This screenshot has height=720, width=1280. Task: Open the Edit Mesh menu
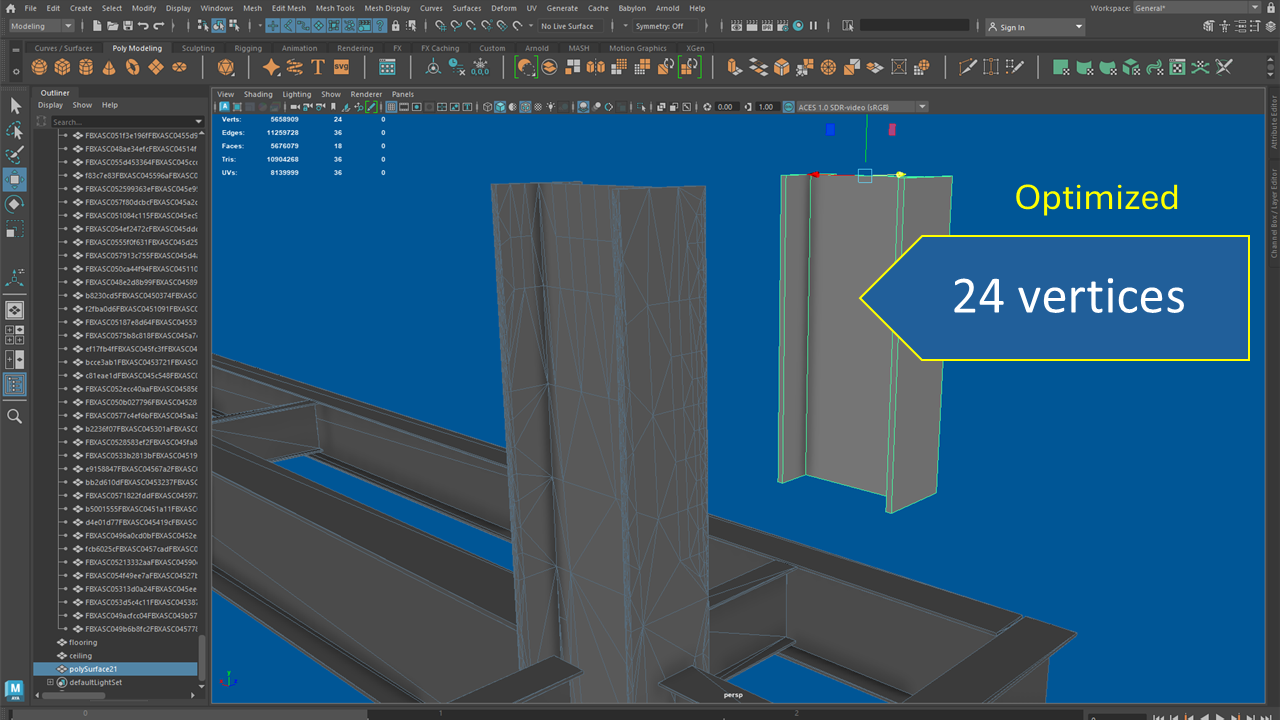[x=289, y=8]
